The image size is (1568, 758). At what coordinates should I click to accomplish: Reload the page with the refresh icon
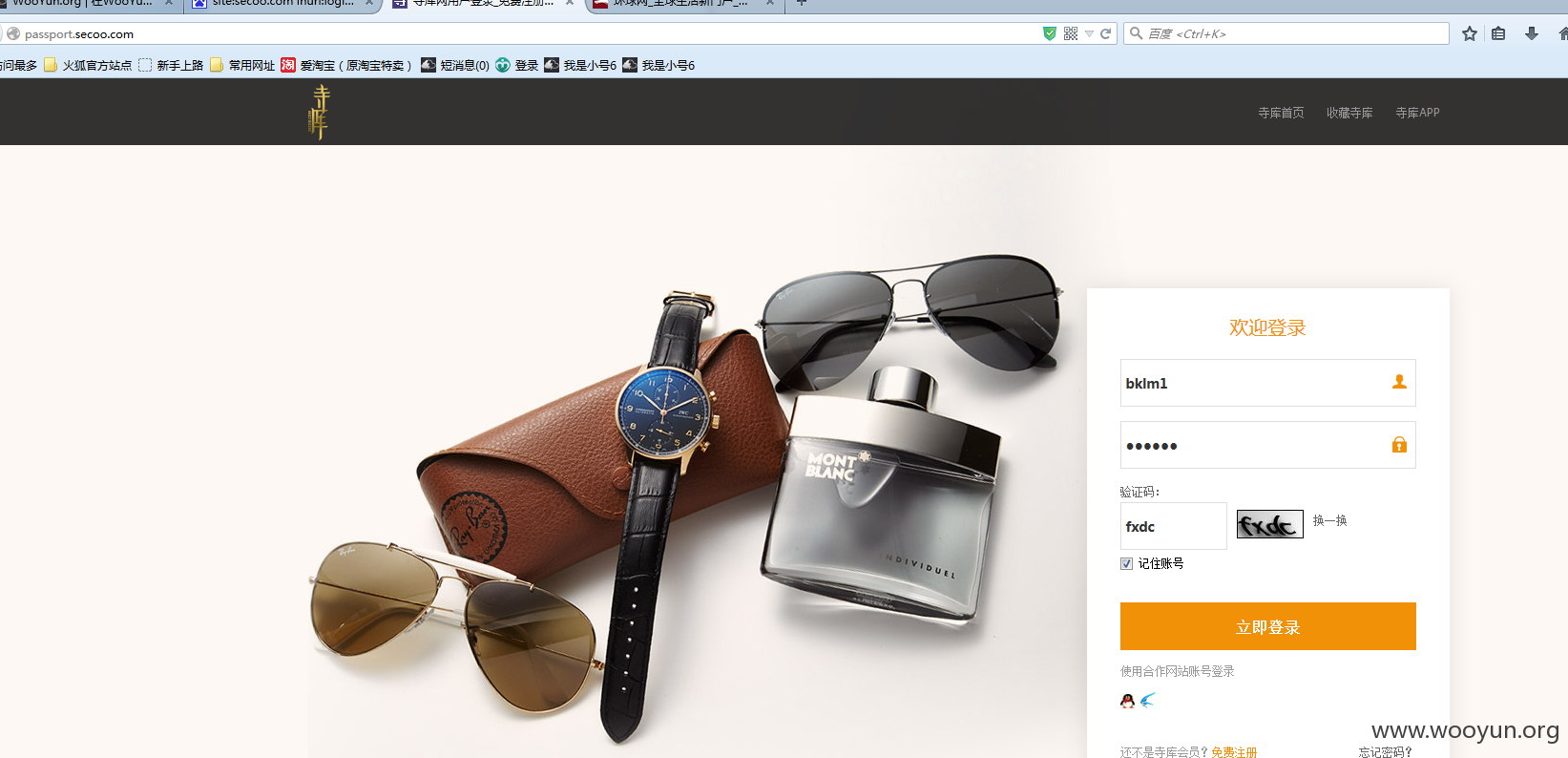(x=1105, y=33)
